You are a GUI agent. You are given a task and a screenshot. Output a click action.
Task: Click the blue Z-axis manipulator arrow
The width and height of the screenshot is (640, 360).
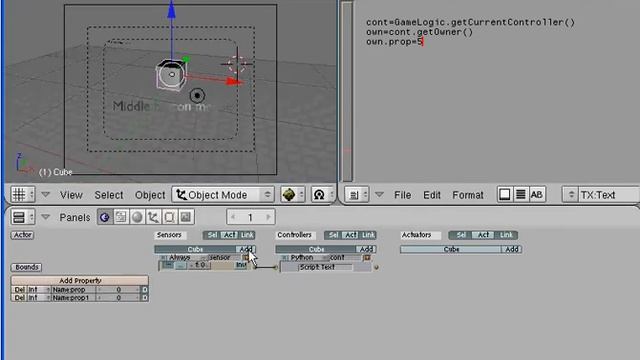[x=171, y=10]
